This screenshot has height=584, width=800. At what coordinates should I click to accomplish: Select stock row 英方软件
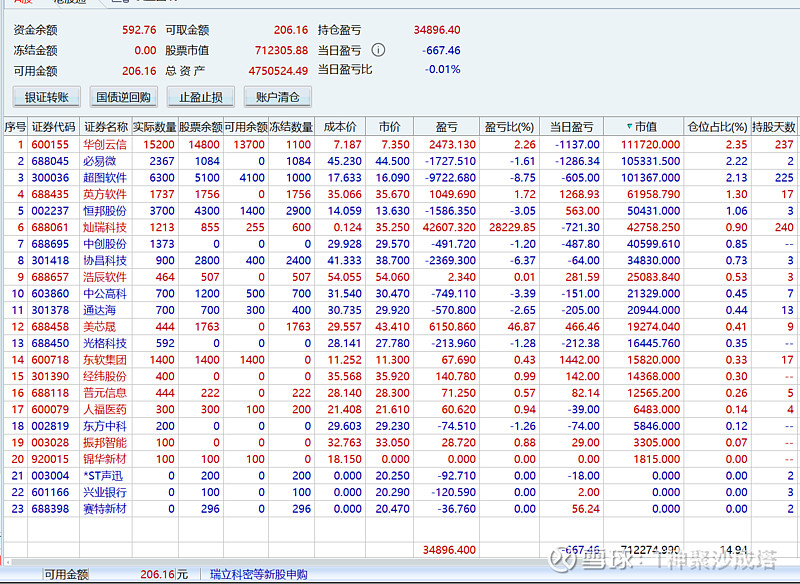tap(400, 194)
